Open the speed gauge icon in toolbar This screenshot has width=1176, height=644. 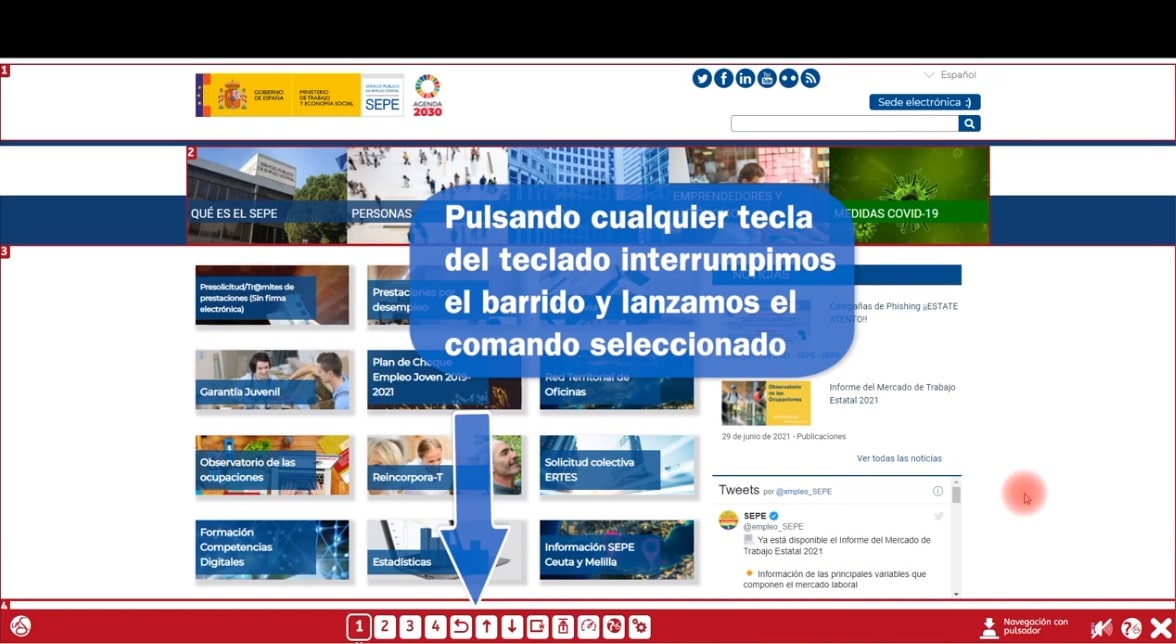click(588, 626)
